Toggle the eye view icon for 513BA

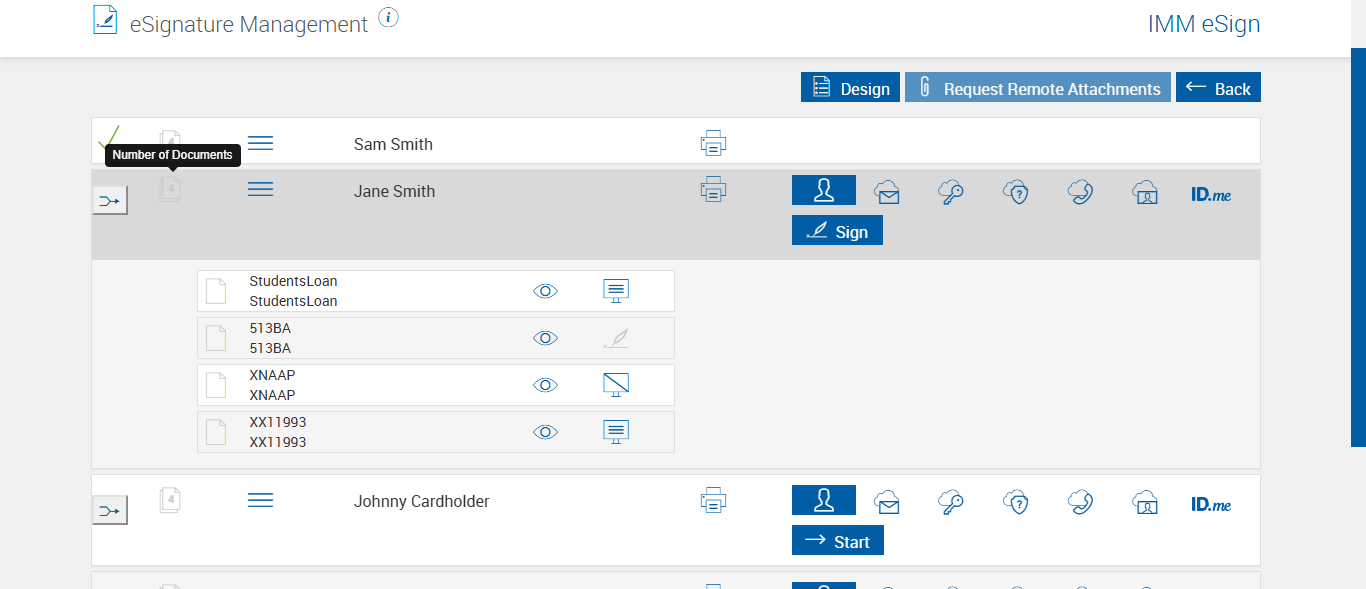pyautogui.click(x=545, y=338)
